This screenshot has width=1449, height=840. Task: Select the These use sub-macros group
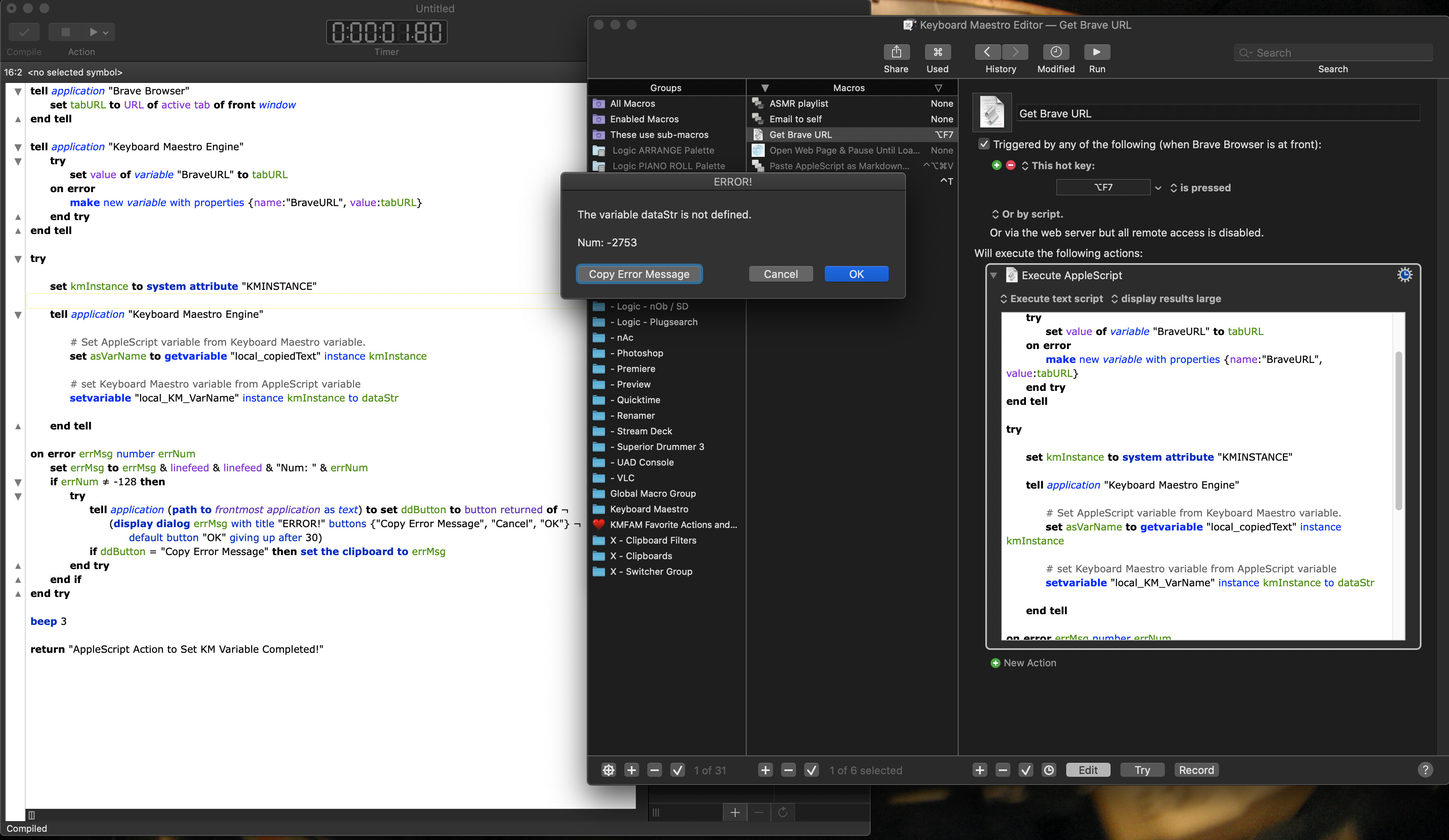tap(667, 135)
